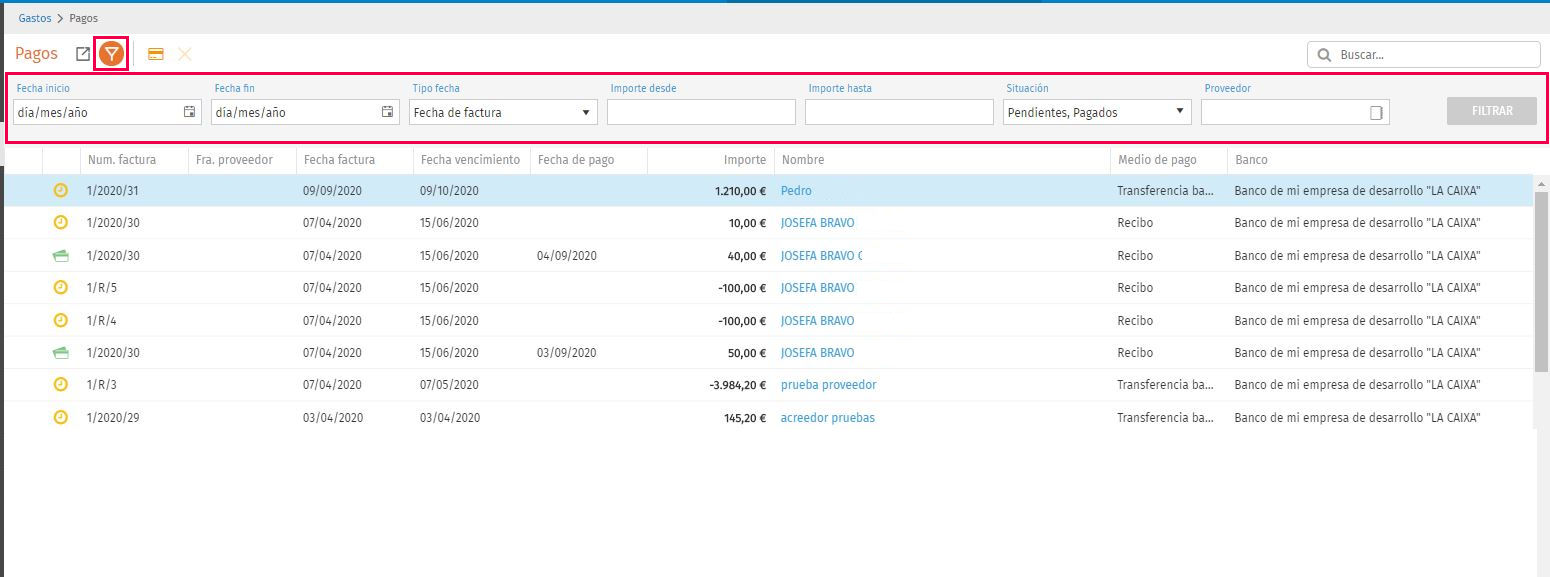Open the acreedor pruebas supplier link

coord(827,417)
